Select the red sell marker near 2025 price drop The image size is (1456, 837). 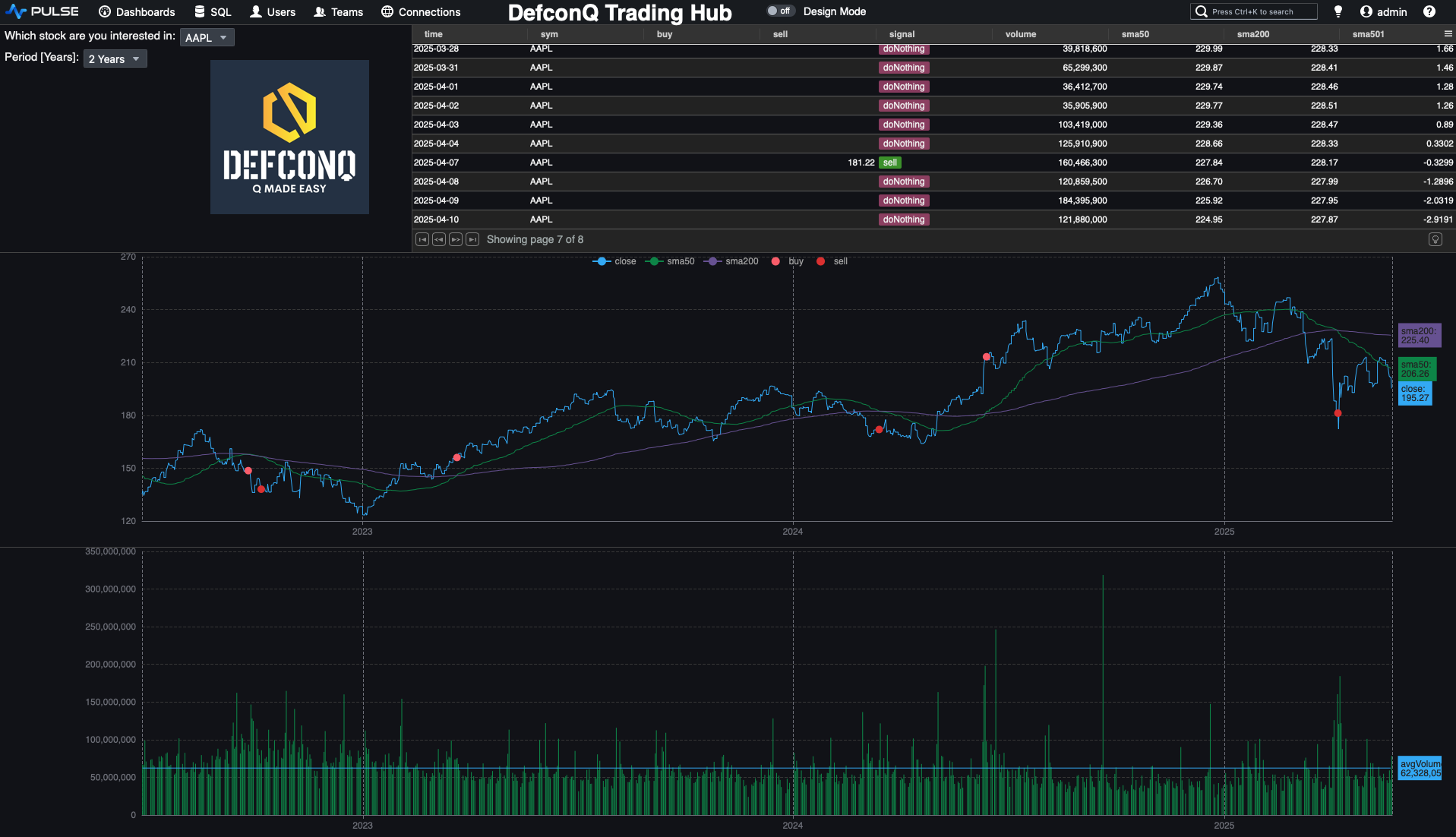1338,414
